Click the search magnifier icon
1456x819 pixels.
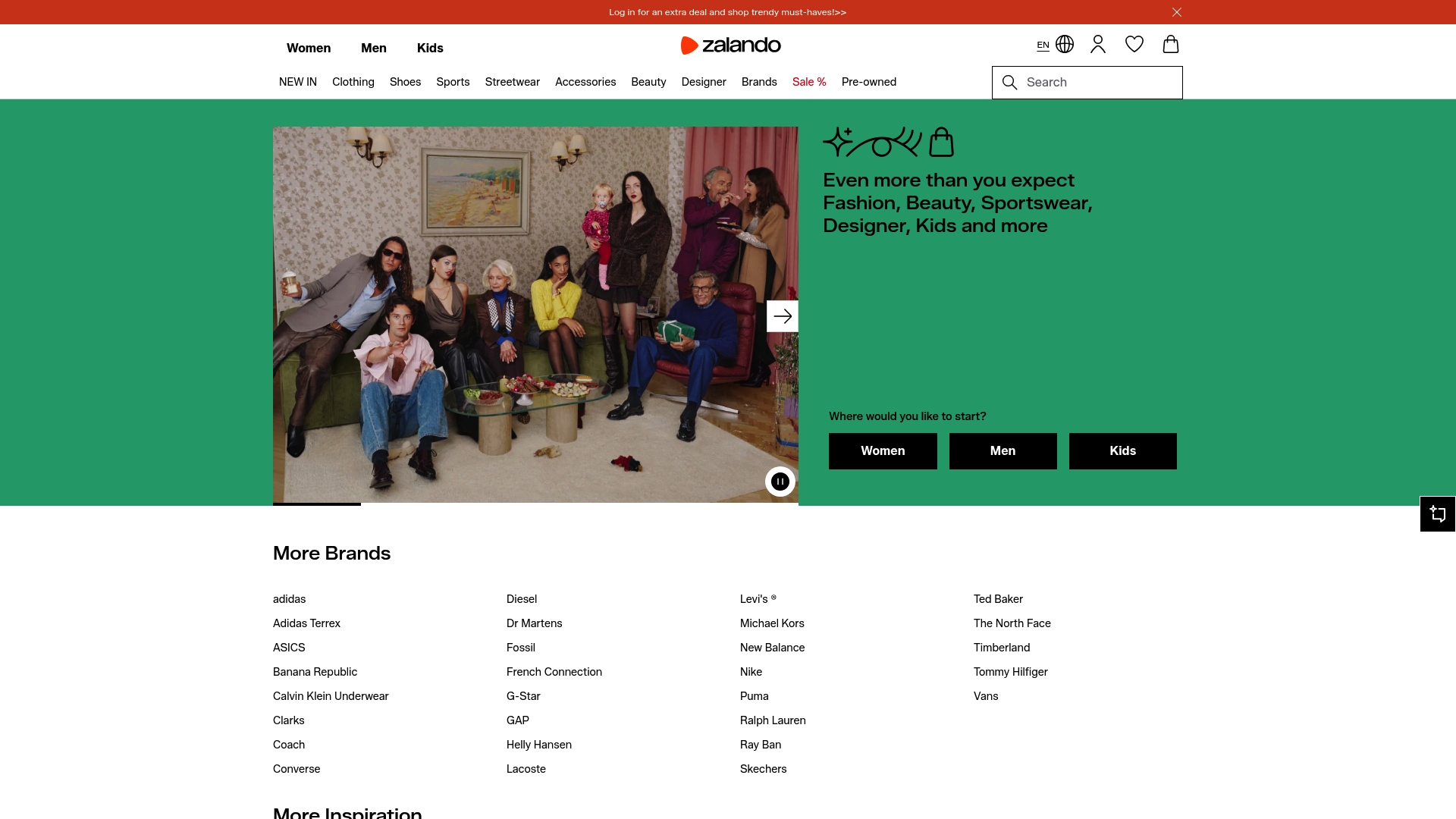tap(1010, 82)
